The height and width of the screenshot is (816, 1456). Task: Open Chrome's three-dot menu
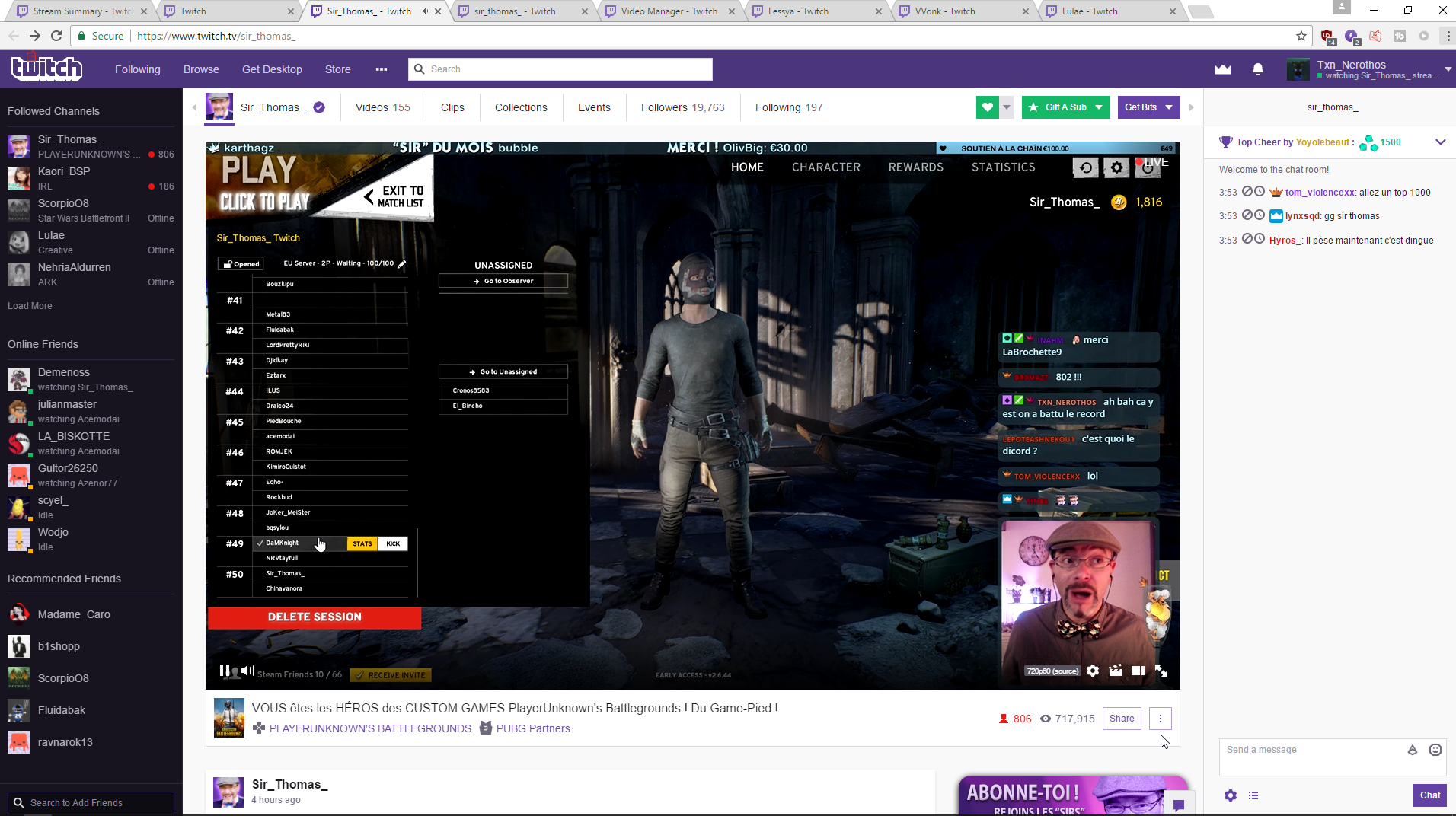(1448, 36)
